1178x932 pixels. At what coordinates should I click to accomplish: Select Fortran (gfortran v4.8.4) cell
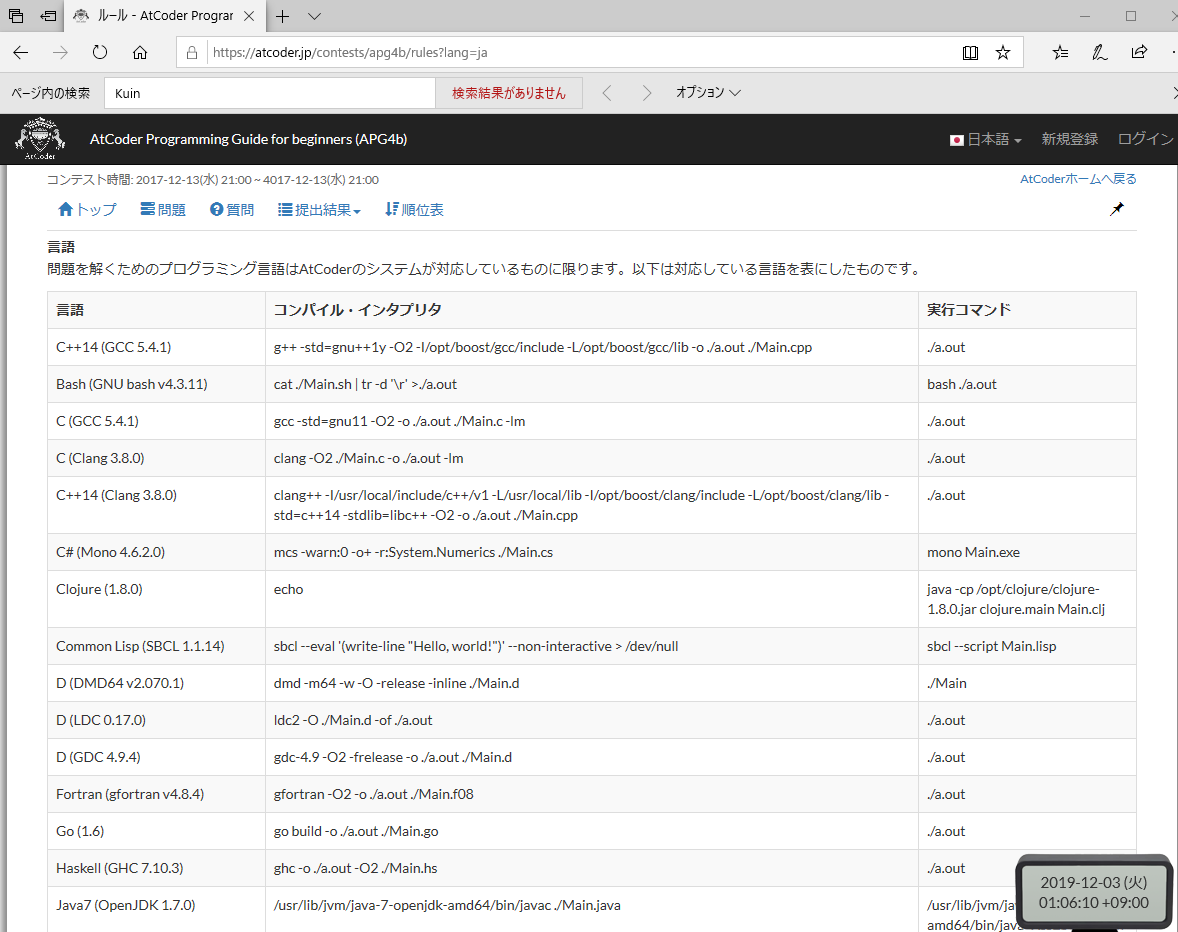[156, 794]
